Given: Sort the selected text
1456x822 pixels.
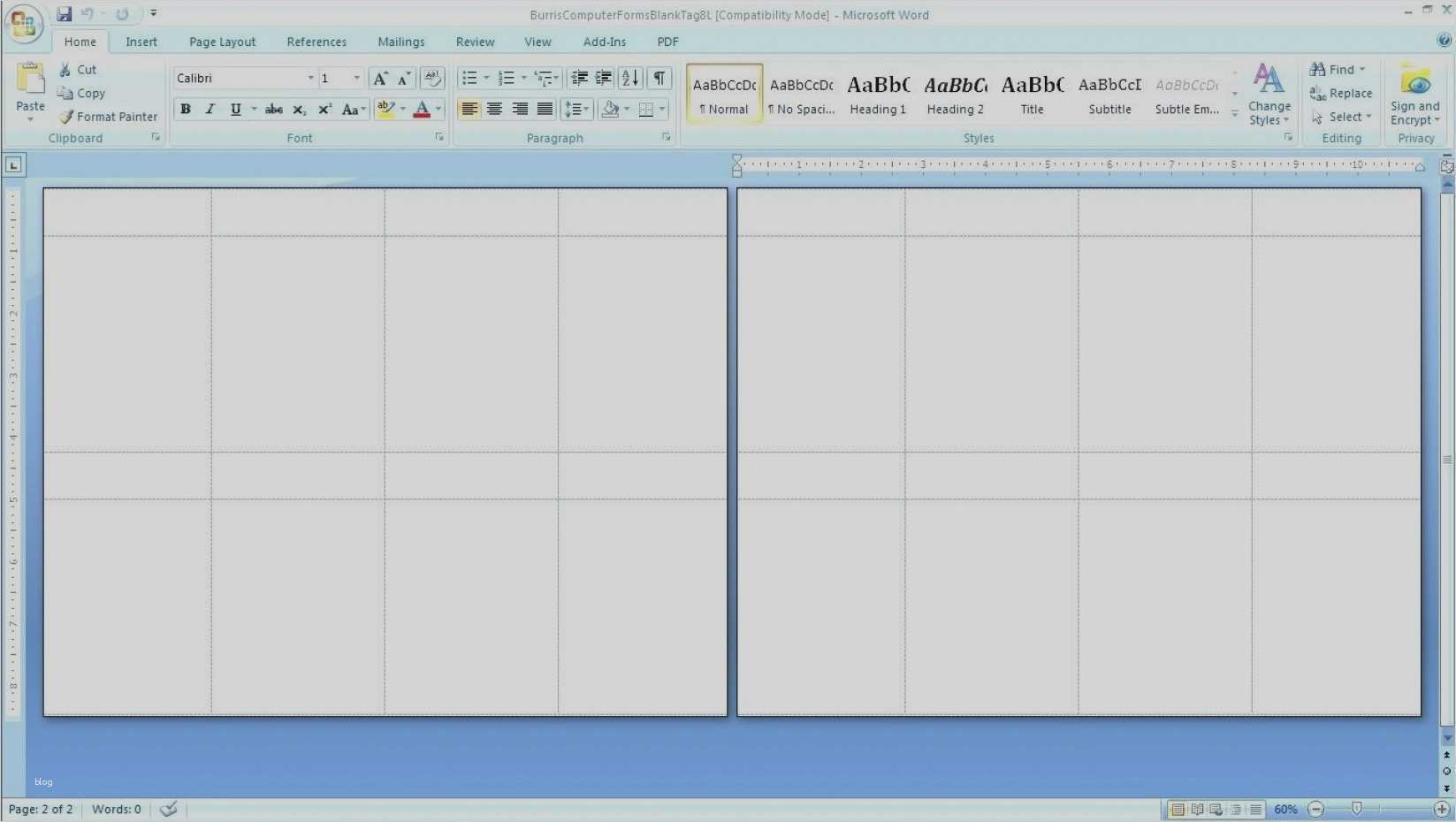Looking at the screenshot, I should tap(630, 79).
